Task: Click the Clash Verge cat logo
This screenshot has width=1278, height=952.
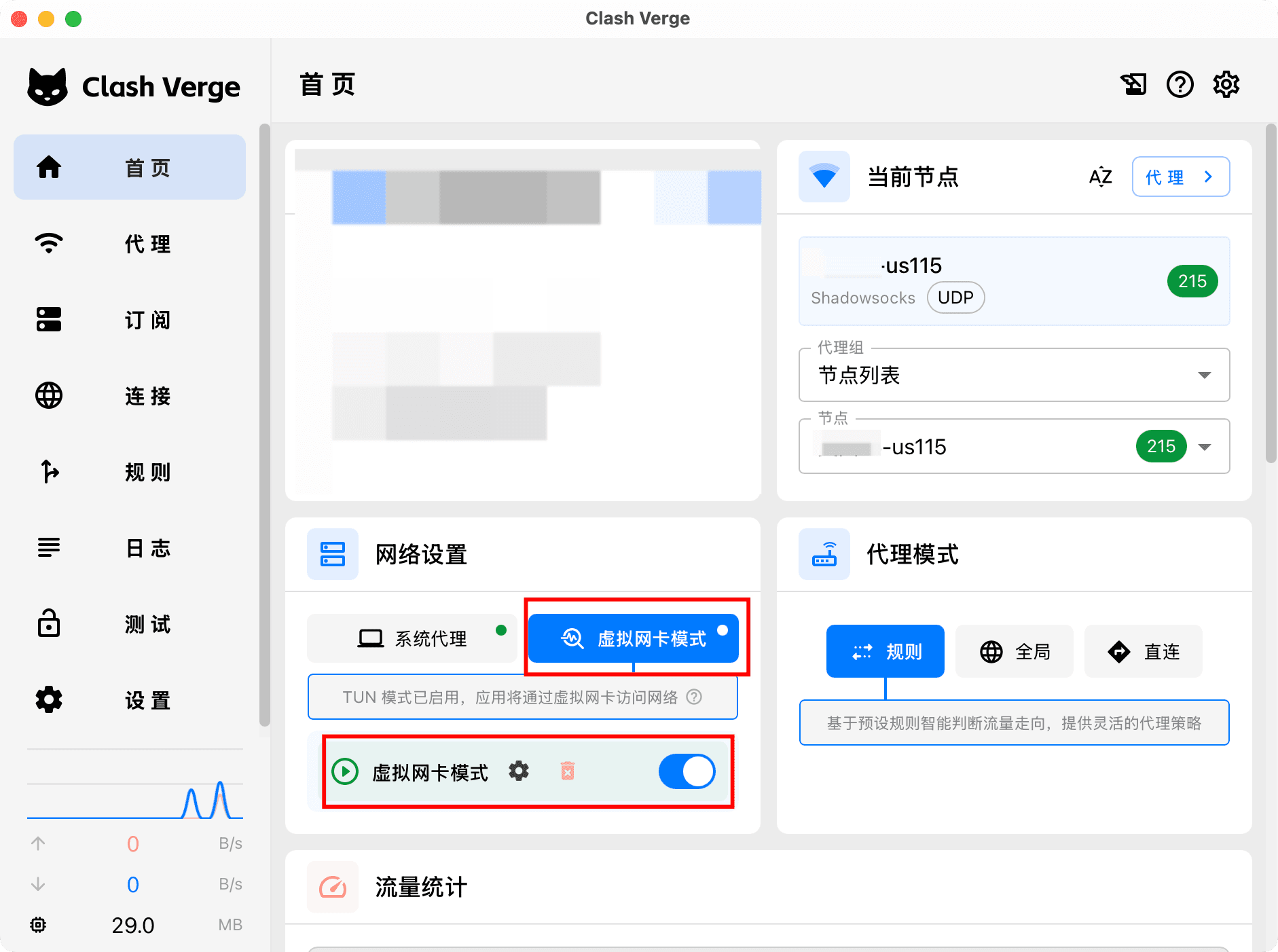Action: tap(48, 87)
